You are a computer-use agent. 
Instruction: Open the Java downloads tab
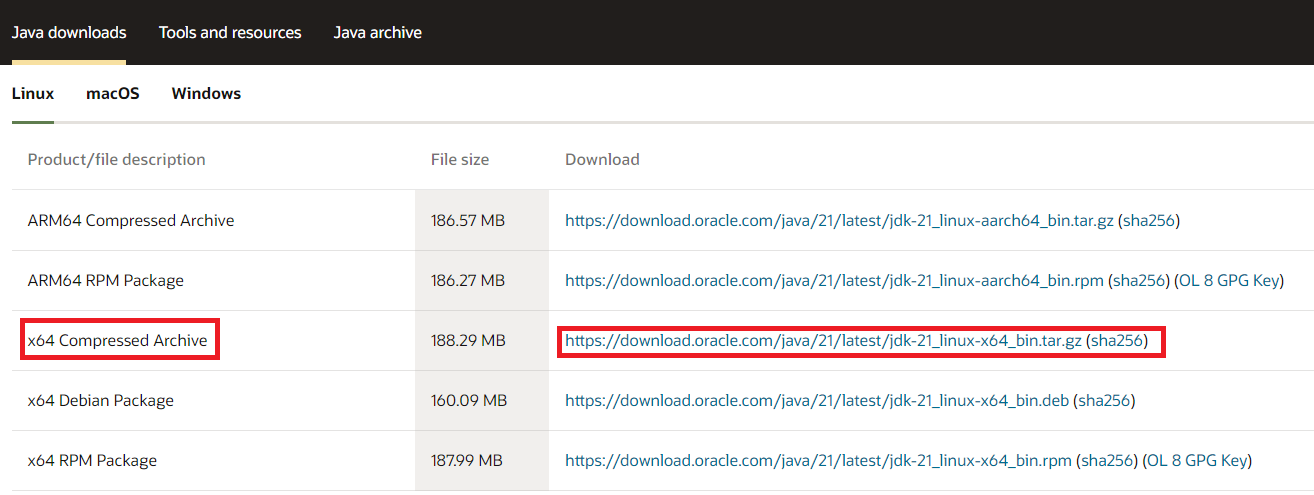pyautogui.click(x=69, y=32)
